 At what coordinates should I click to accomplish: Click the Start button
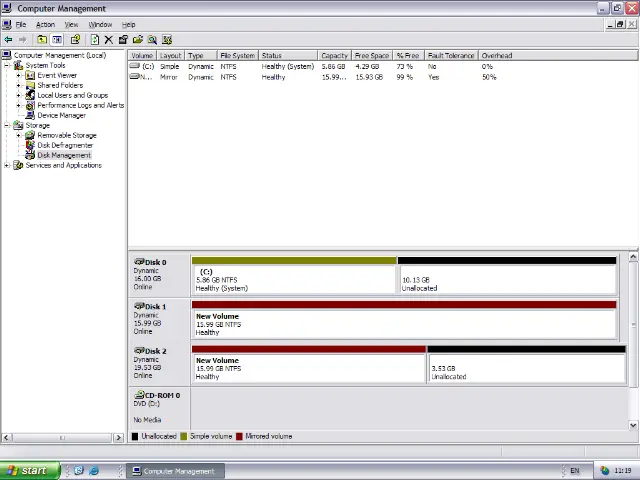coord(29,471)
